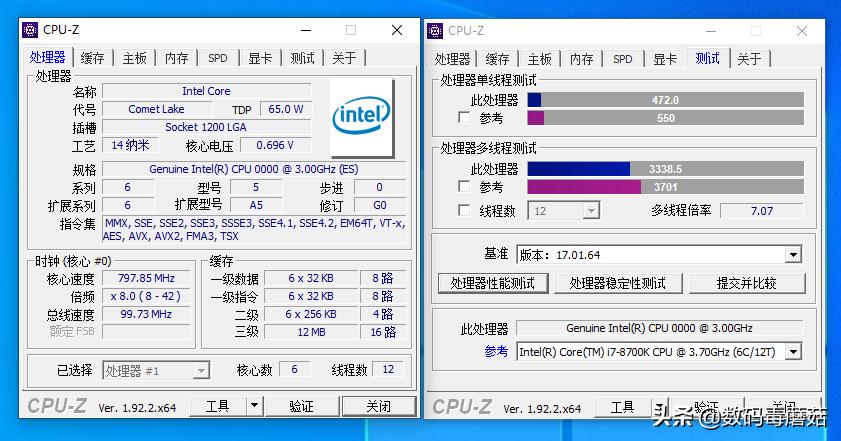Open the 线程数 dropdown showing 12

coord(564,211)
